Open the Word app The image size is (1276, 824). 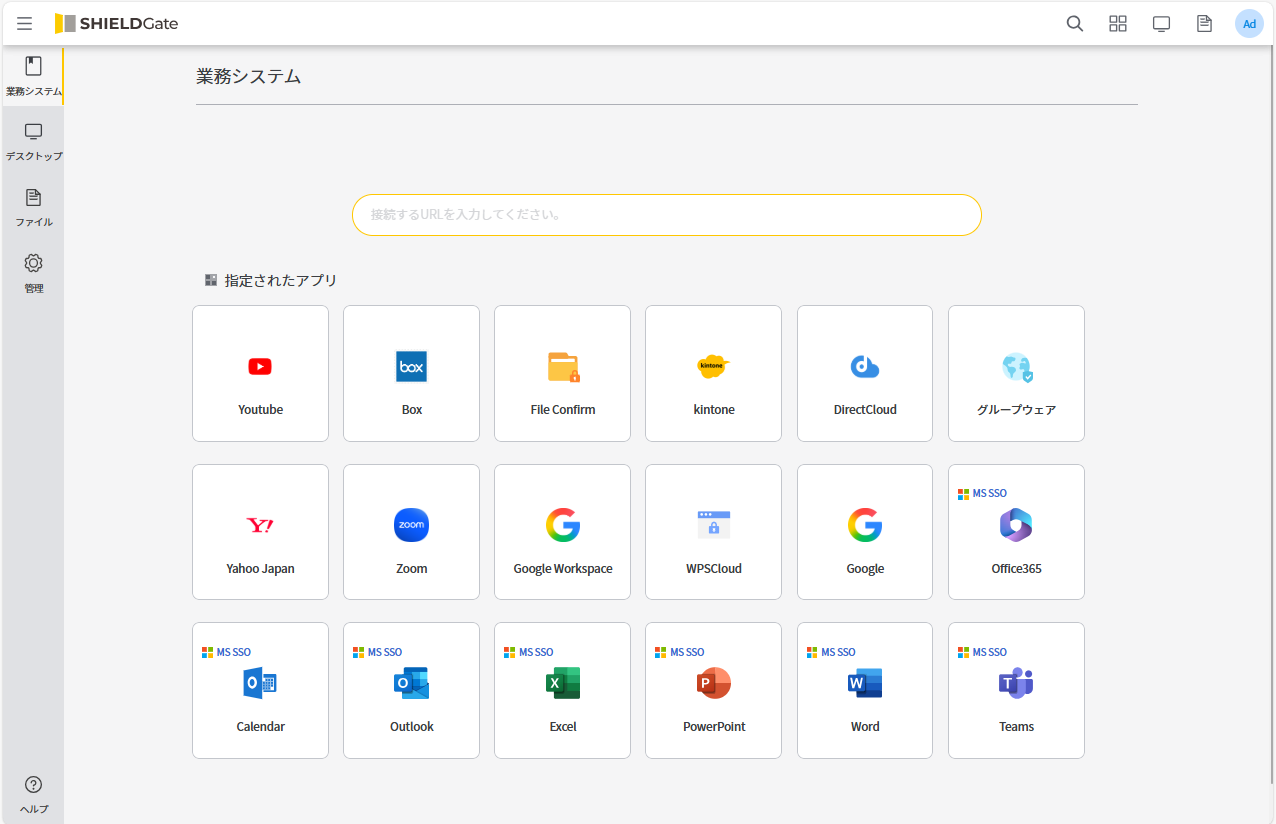tap(865, 690)
